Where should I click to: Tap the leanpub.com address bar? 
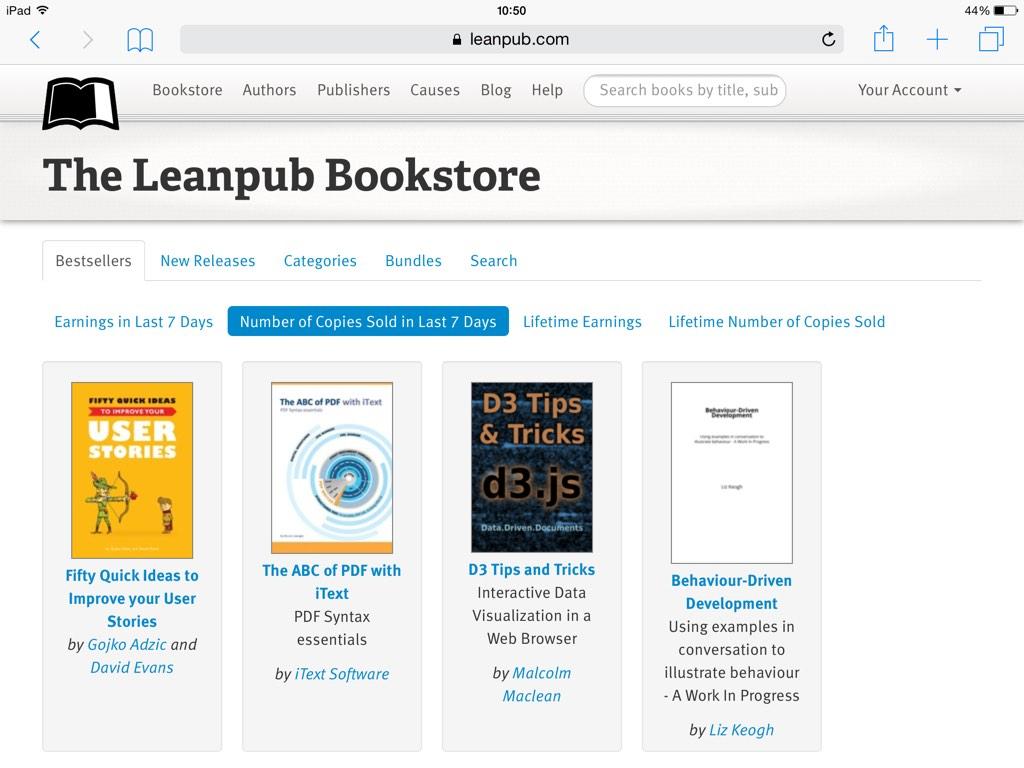[x=511, y=39]
